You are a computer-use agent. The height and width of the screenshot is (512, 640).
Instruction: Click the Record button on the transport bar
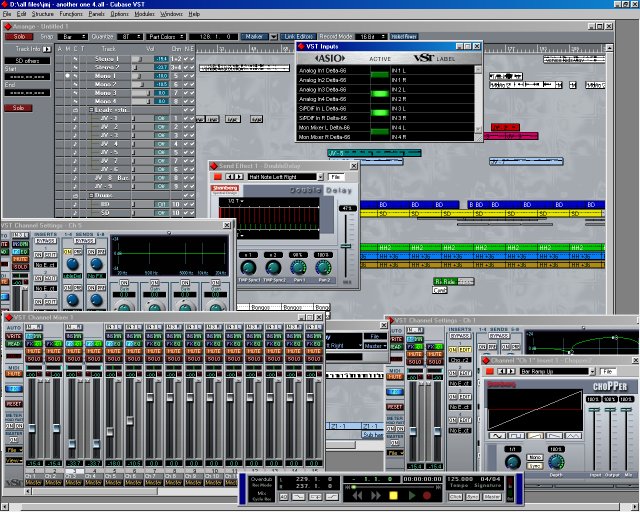[x=428, y=496]
